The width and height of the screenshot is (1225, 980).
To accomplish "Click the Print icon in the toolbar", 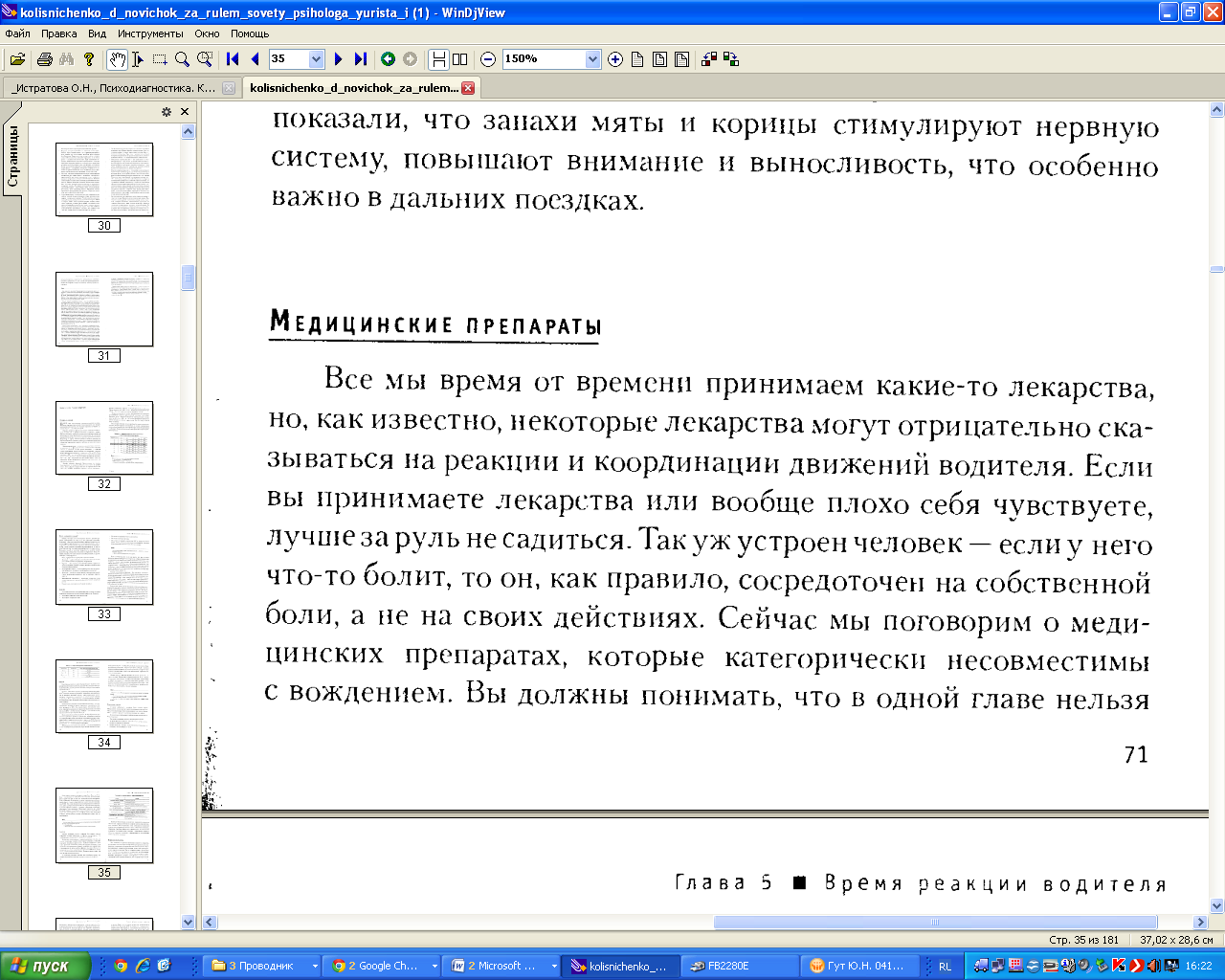I will pyautogui.click(x=44, y=59).
